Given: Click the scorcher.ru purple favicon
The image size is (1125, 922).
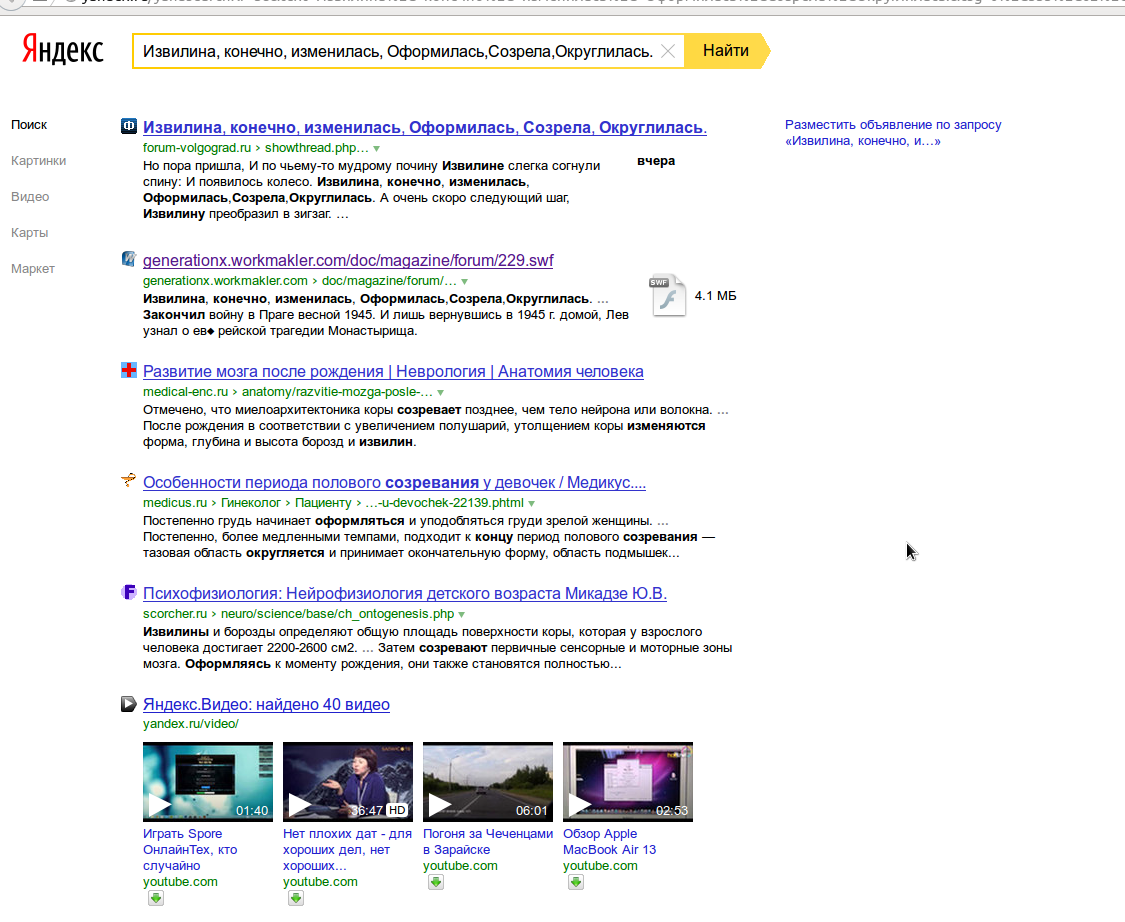Looking at the screenshot, I should click(128, 593).
